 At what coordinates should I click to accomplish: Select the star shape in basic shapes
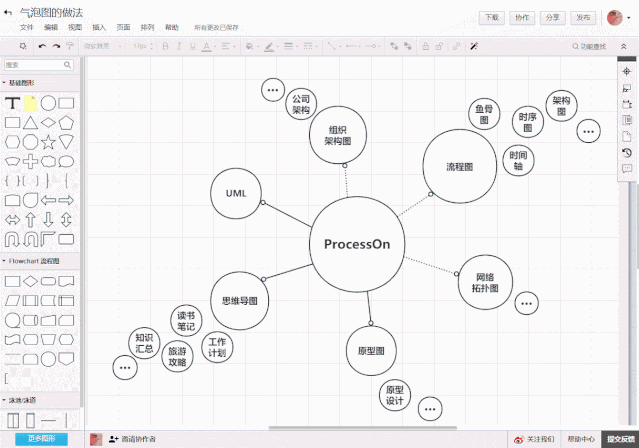pos(48,142)
